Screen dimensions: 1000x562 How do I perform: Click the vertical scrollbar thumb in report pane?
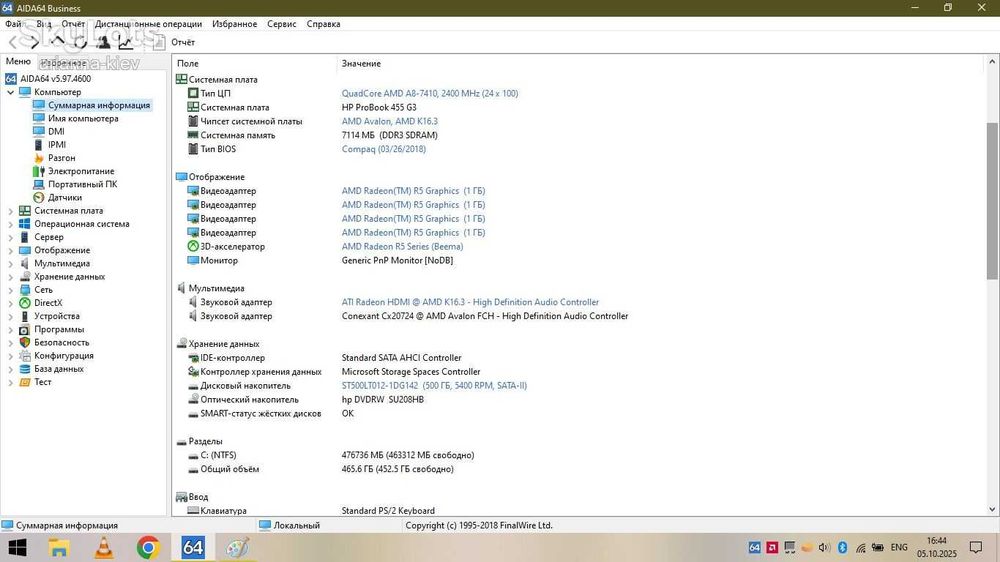click(x=992, y=201)
